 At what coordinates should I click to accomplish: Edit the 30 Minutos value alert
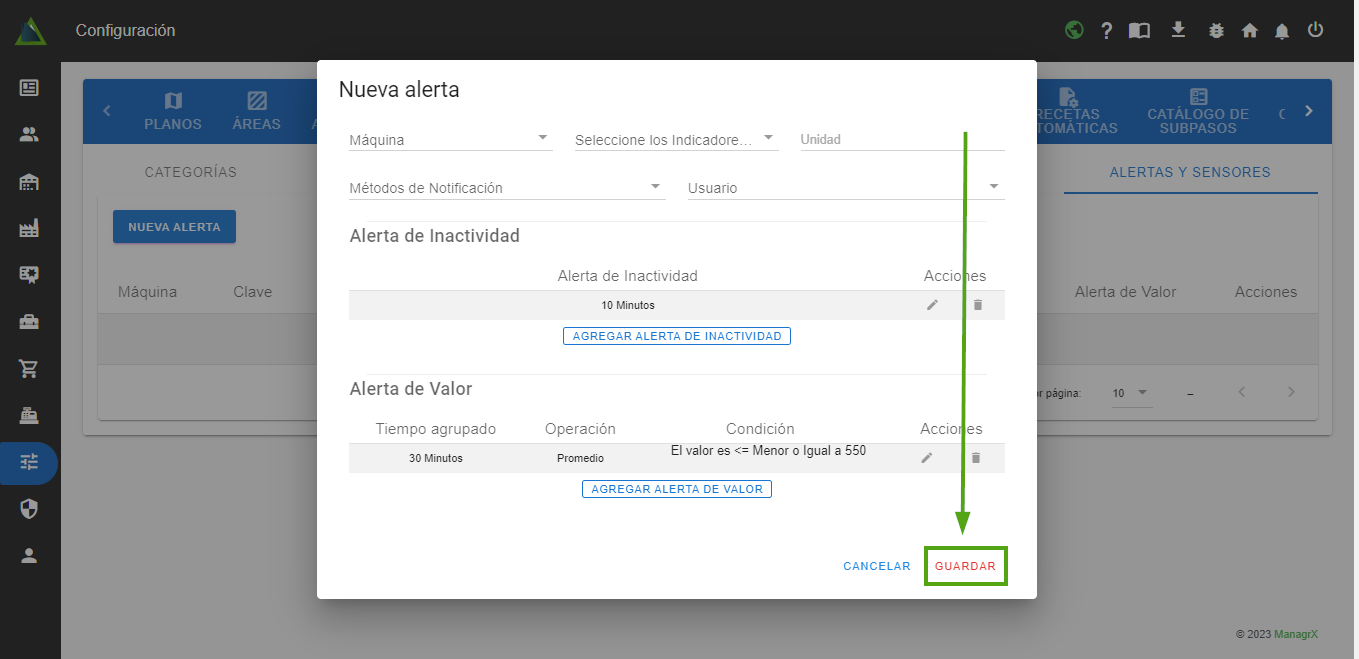tap(927, 458)
